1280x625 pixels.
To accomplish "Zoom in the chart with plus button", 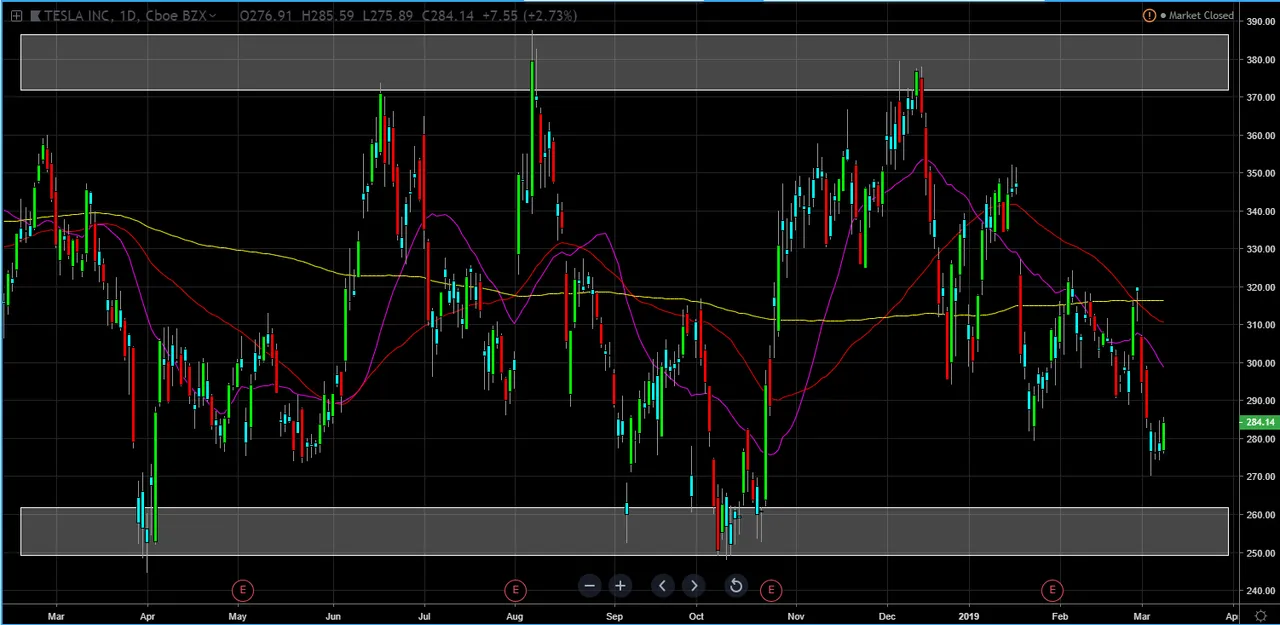I will (620, 586).
